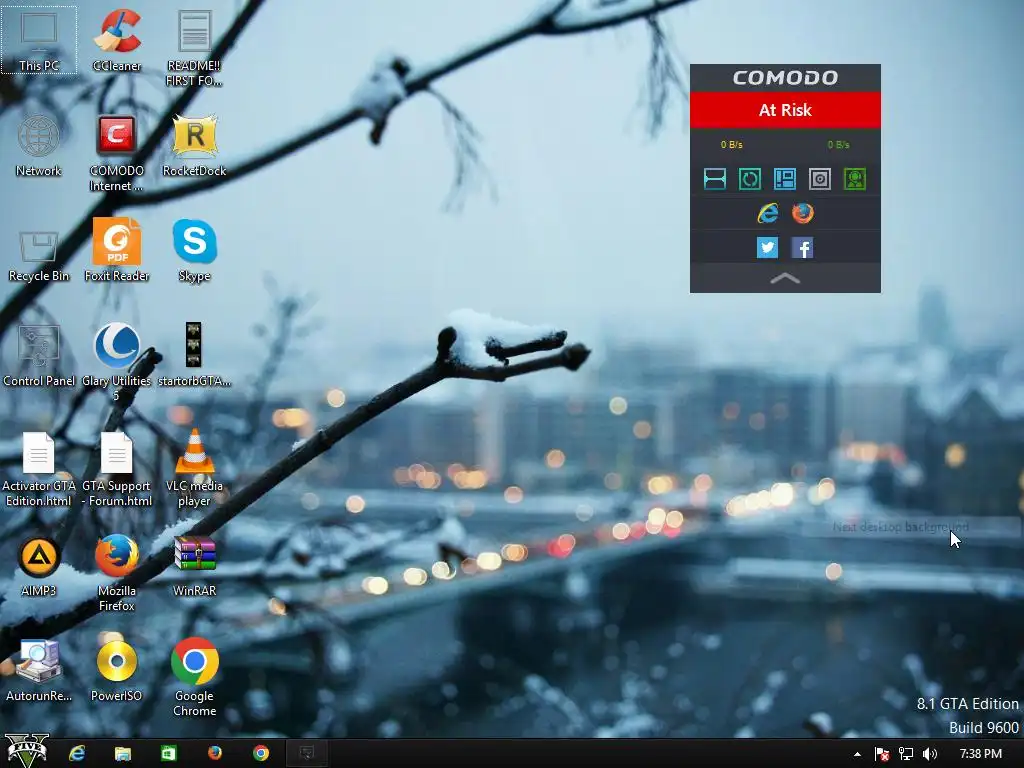The width and height of the screenshot is (1024, 768).
Task: Click the red At Risk status bar
Action: (x=785, y=110)
